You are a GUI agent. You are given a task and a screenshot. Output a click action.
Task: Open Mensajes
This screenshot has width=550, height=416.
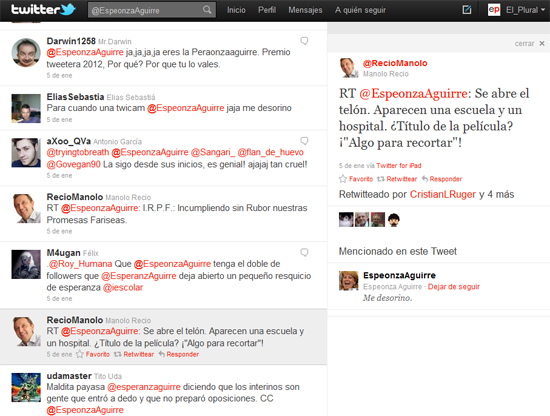click(305, 10)
